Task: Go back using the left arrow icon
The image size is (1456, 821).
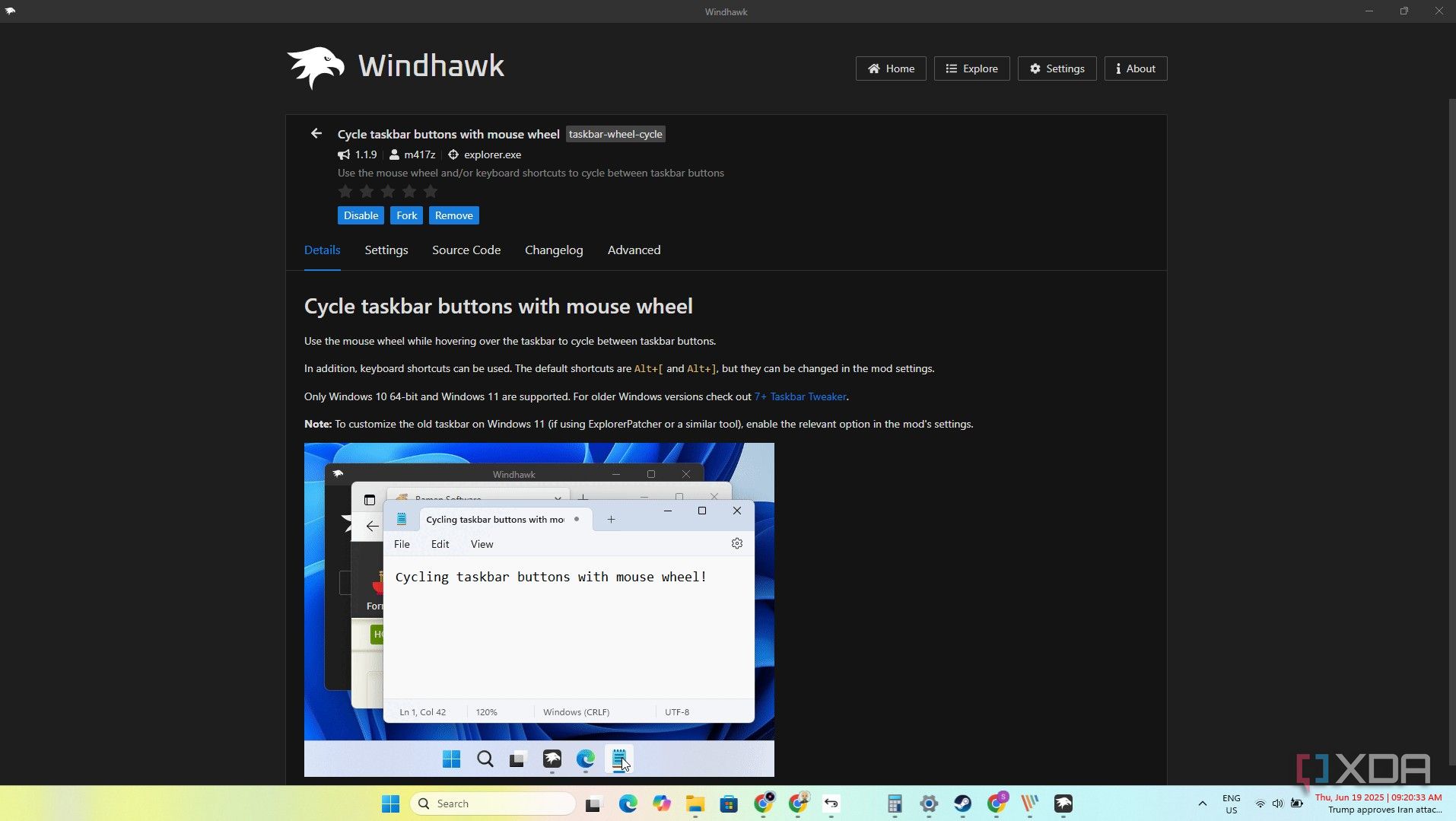Action: (316, 133)
